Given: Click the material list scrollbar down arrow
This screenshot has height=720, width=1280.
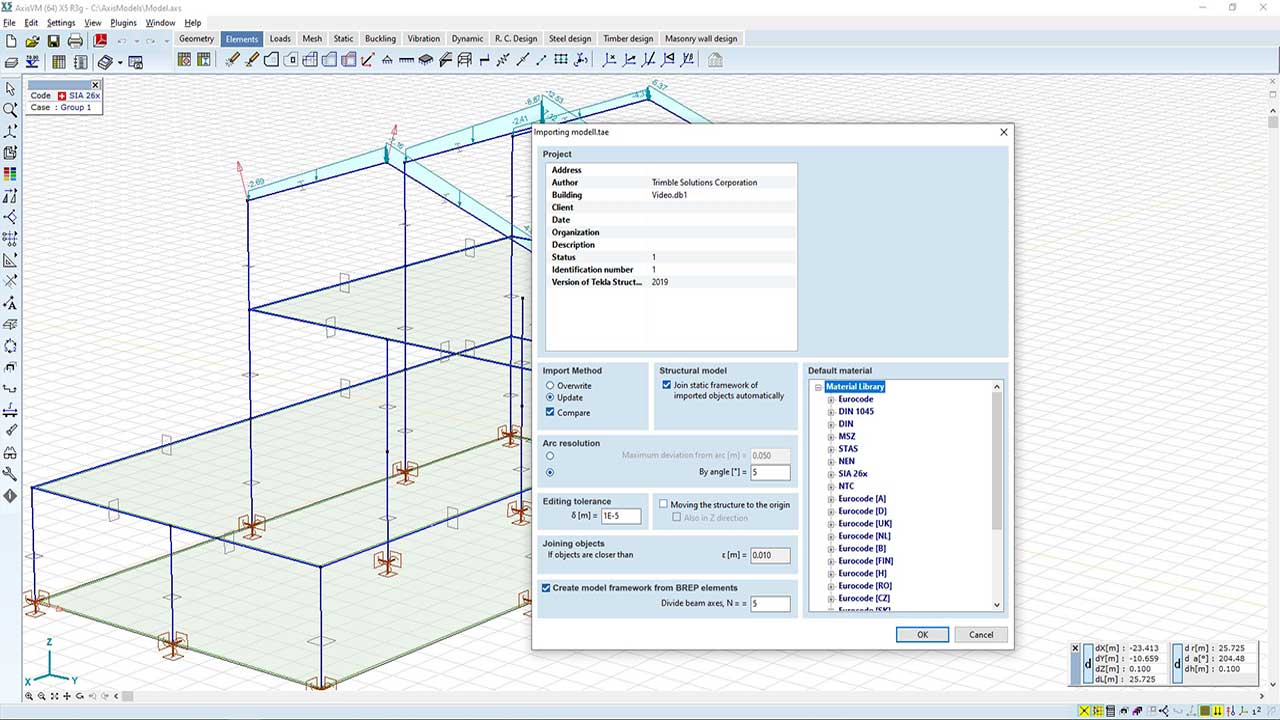Looking at the screenshot, I should pyautogui.click(x=996, y=604).
